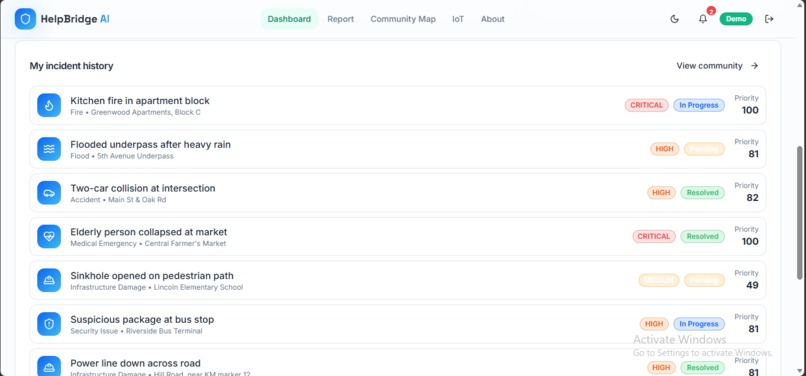Screen dimensions: 806x376
Task: Click priority 100 on Kitchen fire row
Action: 749,110
